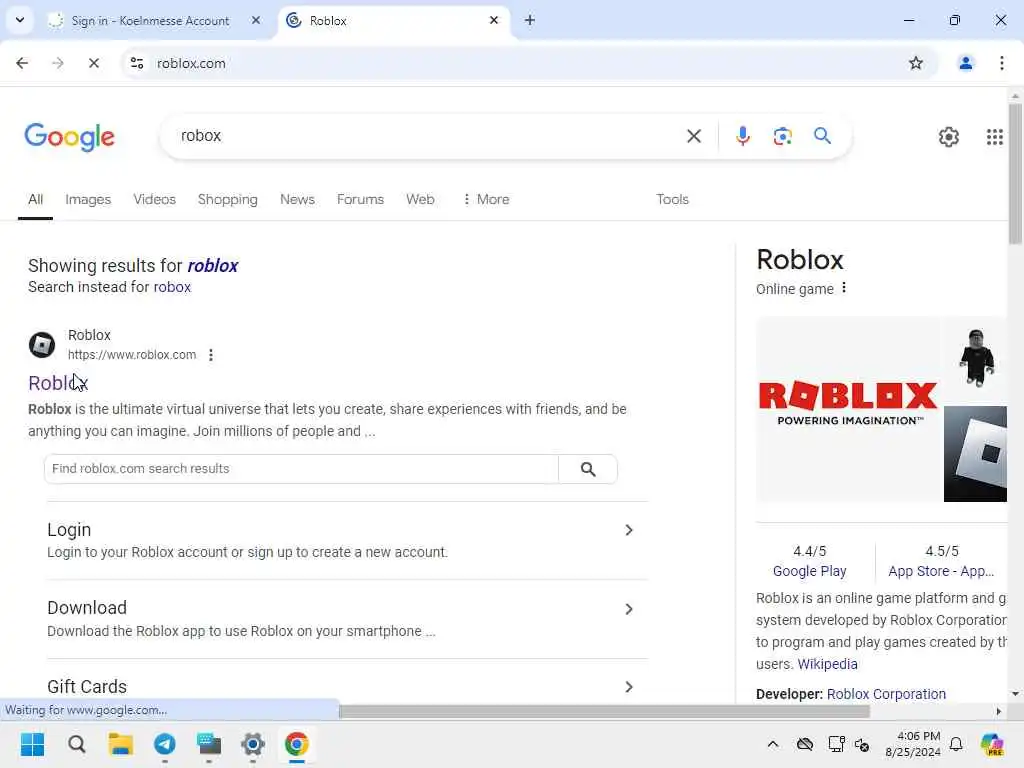Open the Download sitelink heading
This screenshot has width=1024, height=768.
point(87,608)
